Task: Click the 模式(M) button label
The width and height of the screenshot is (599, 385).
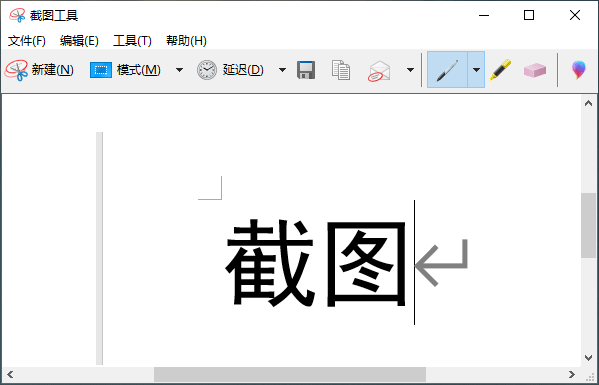Action: point(139,70)
